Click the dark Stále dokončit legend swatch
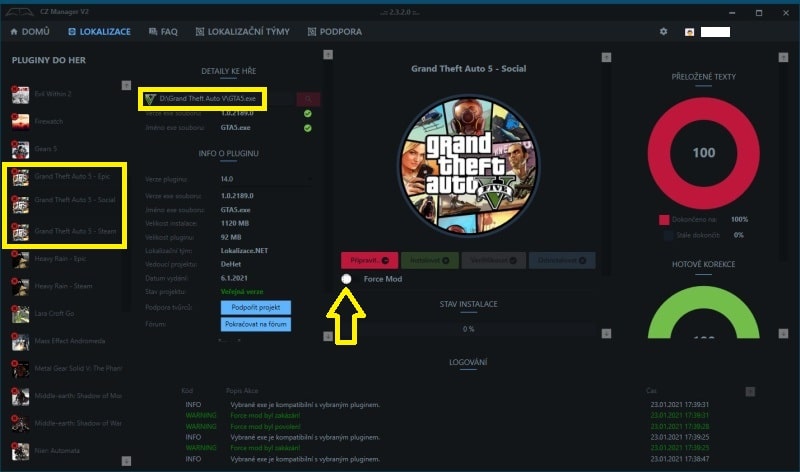This screenshot has width=800, height=472. (668, 236)
